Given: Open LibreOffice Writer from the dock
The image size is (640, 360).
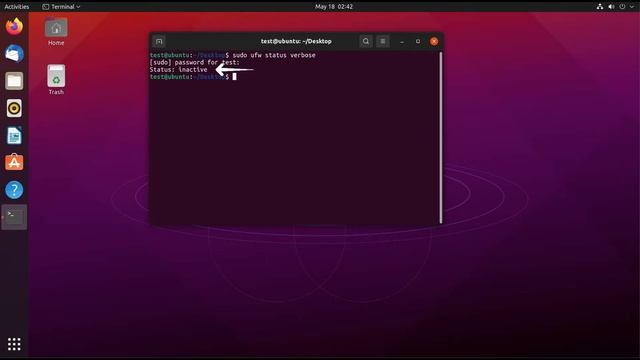Looking at the screenshot, I should click(x=14, y=136).
